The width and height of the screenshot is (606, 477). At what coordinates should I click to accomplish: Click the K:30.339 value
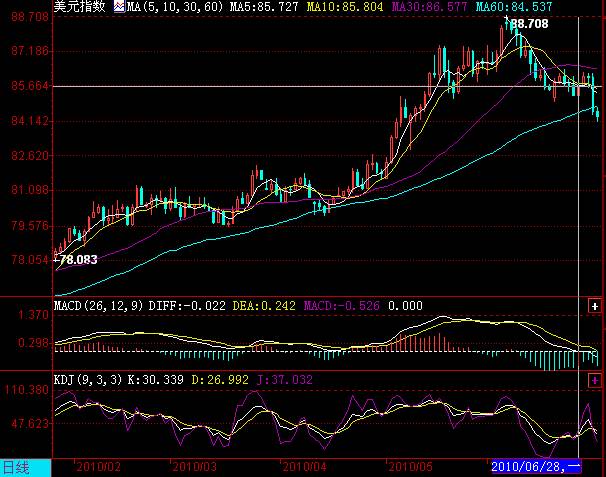point(156,380)
